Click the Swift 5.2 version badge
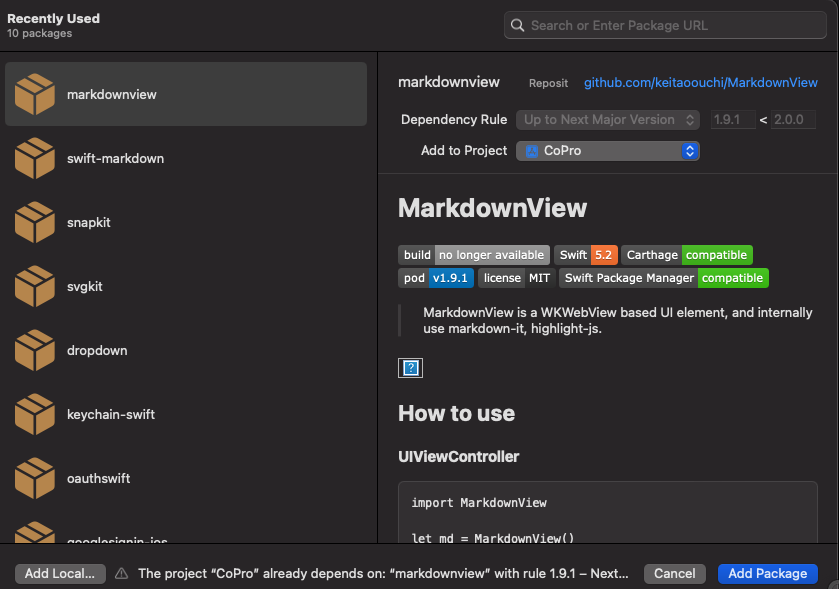Screen dimensions: 839x589 586,254
